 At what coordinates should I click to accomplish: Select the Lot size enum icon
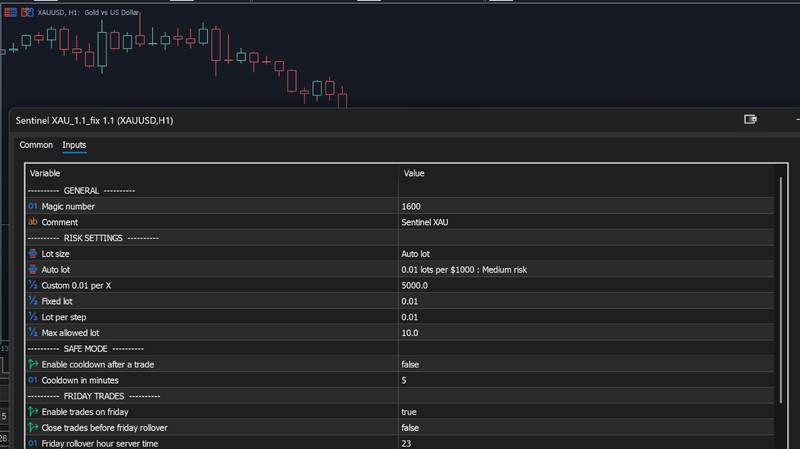33,254
